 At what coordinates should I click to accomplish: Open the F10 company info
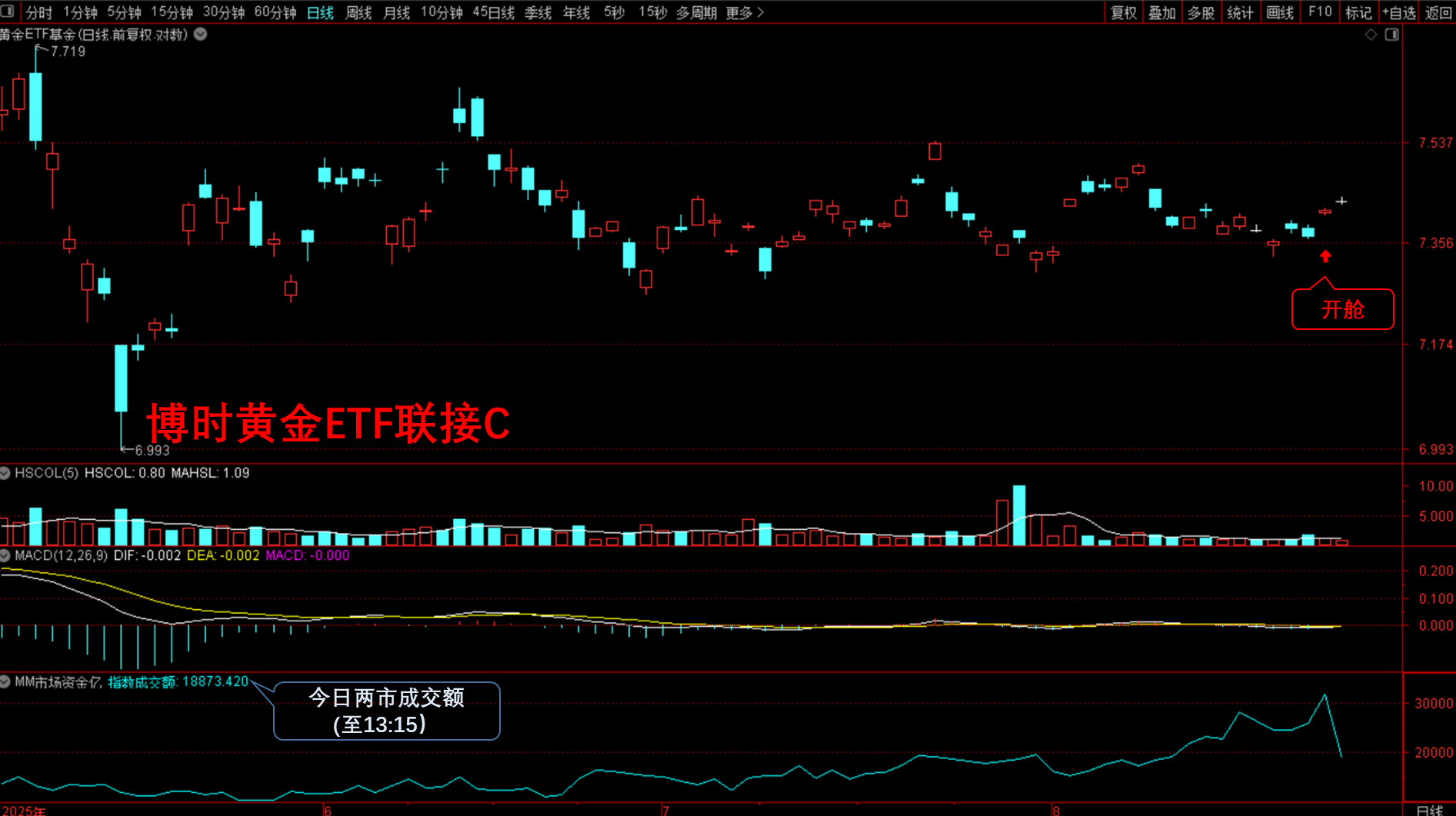(1320, 12)
